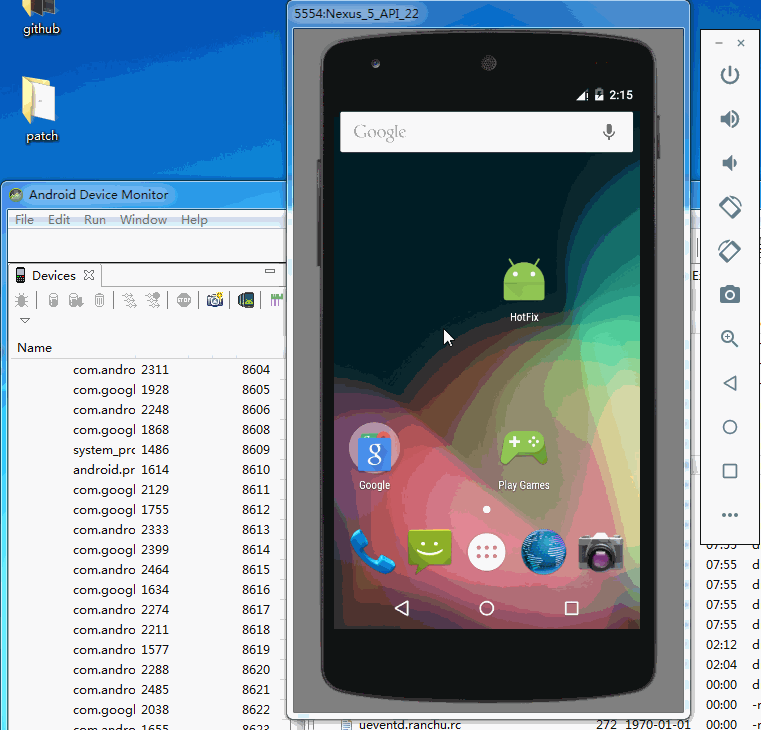Launch the Play Games app

[x=523, y=448]
